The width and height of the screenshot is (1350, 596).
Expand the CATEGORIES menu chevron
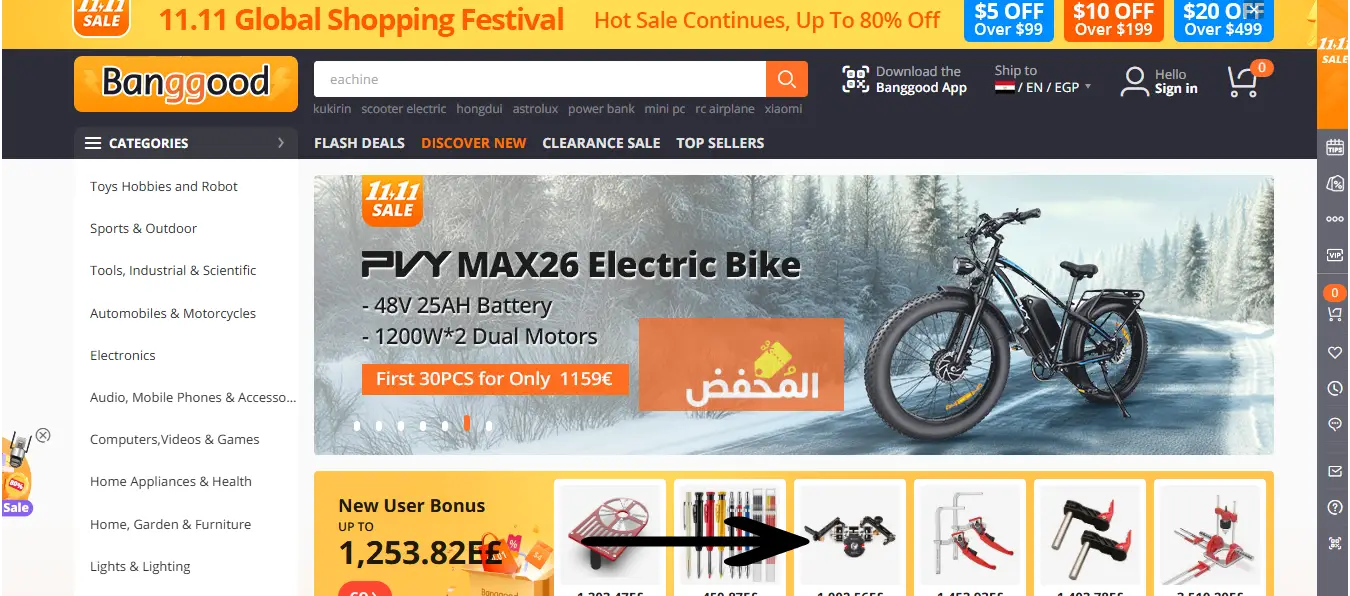[x=281, y=143]
